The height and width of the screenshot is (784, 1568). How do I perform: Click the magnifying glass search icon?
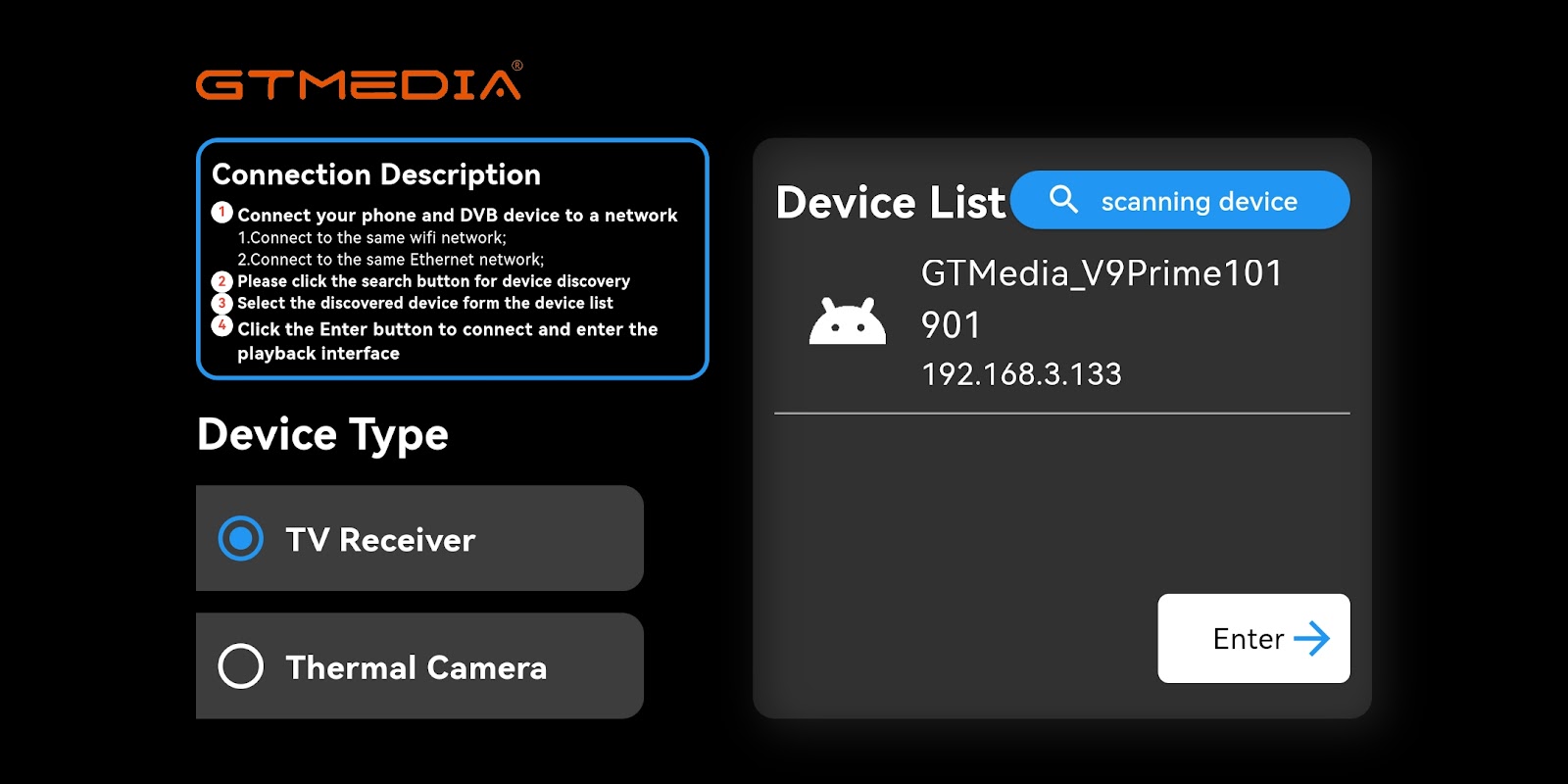pos(1063,200)
